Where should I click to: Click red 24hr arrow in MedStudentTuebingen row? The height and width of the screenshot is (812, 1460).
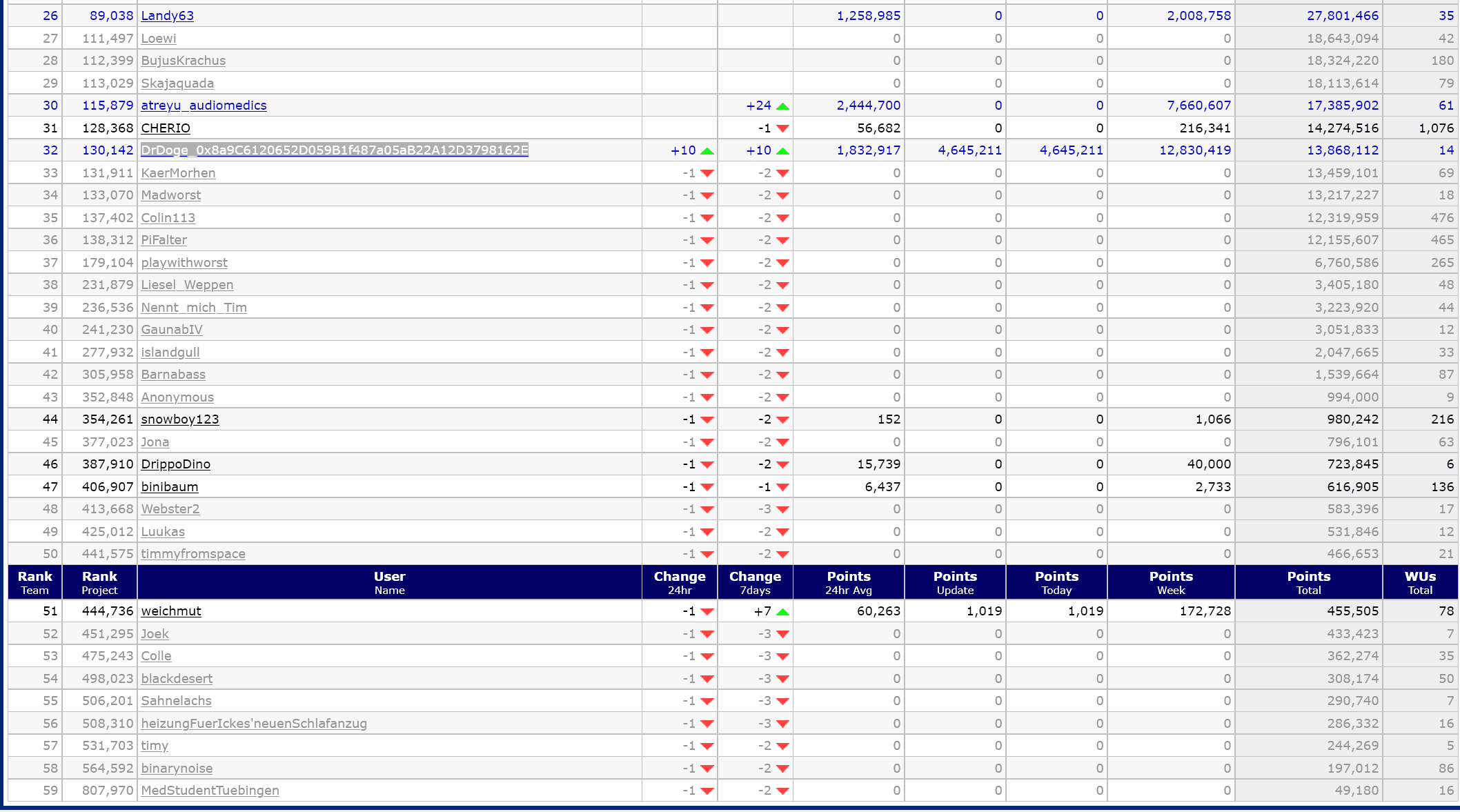(707, 791)
